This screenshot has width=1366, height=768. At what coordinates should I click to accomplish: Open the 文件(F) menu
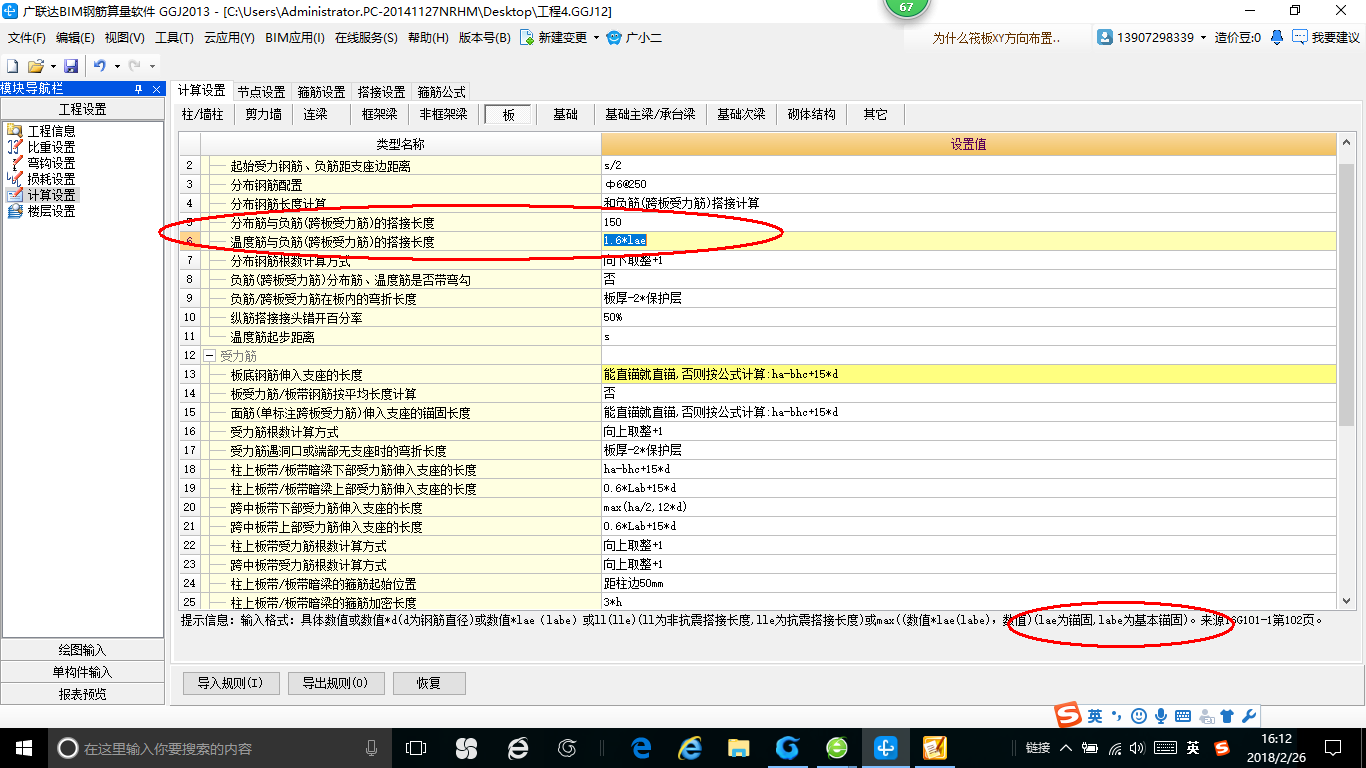(x=27, y=38)
